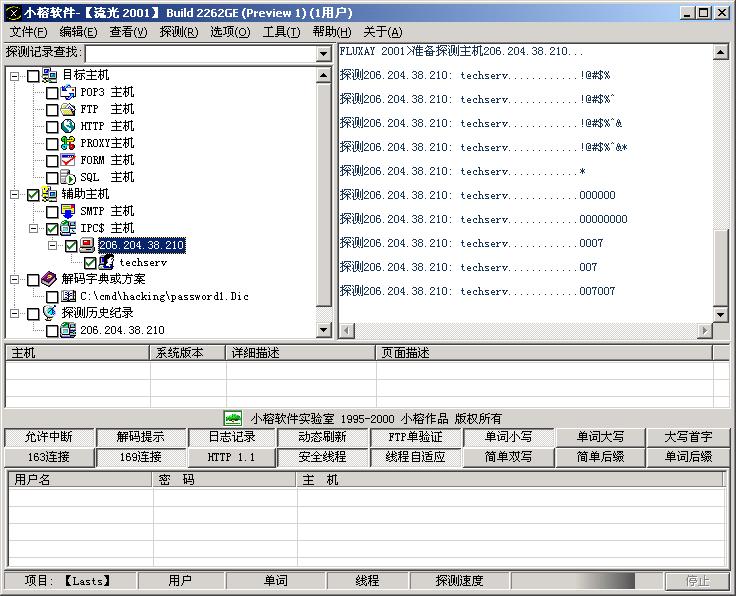Viewport: 736px width, 596px height.
Task: Select the SQL 主机 database icon
Action: click(68, 177)
